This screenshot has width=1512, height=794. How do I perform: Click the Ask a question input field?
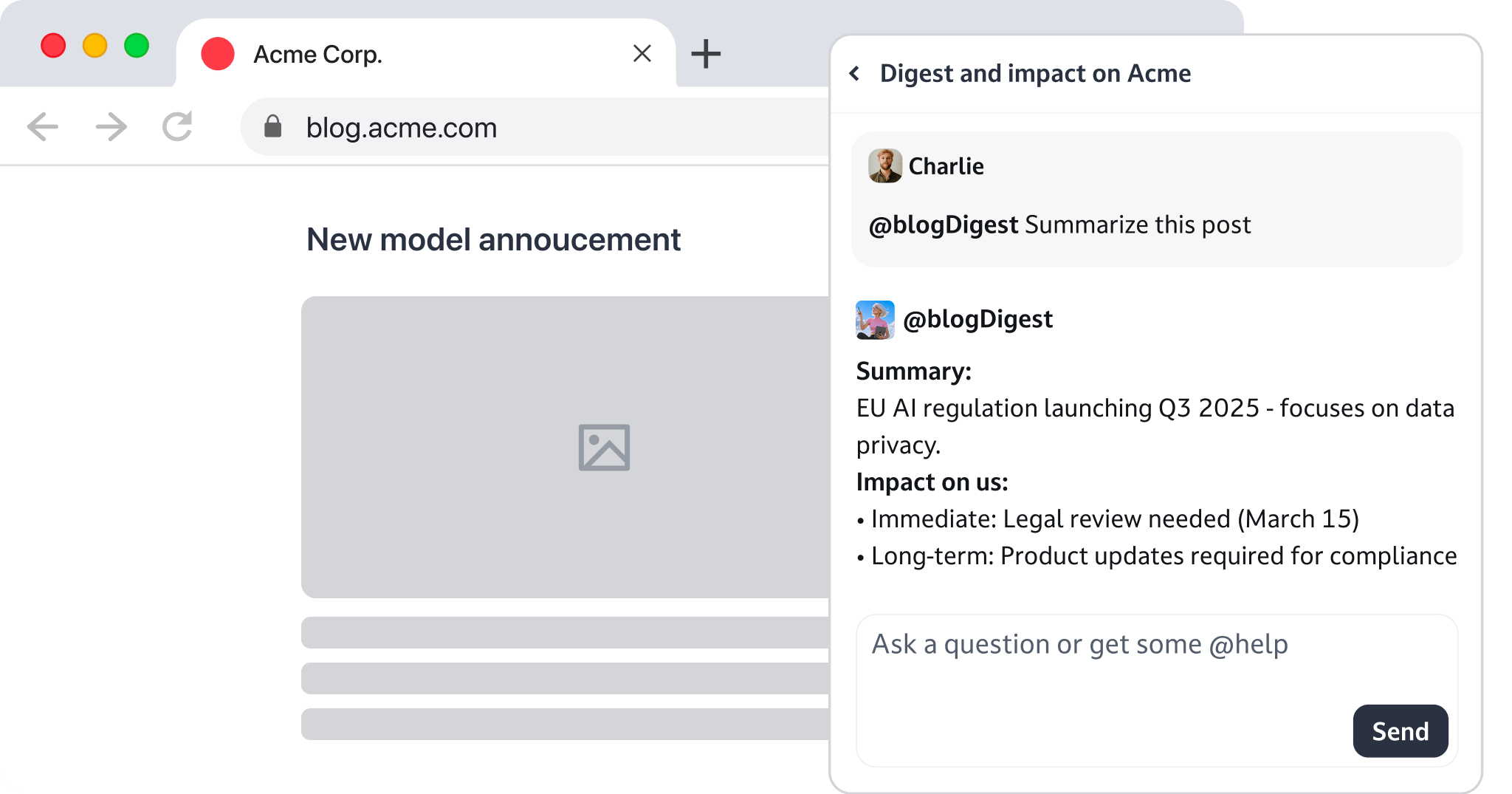coord(1157,690)
